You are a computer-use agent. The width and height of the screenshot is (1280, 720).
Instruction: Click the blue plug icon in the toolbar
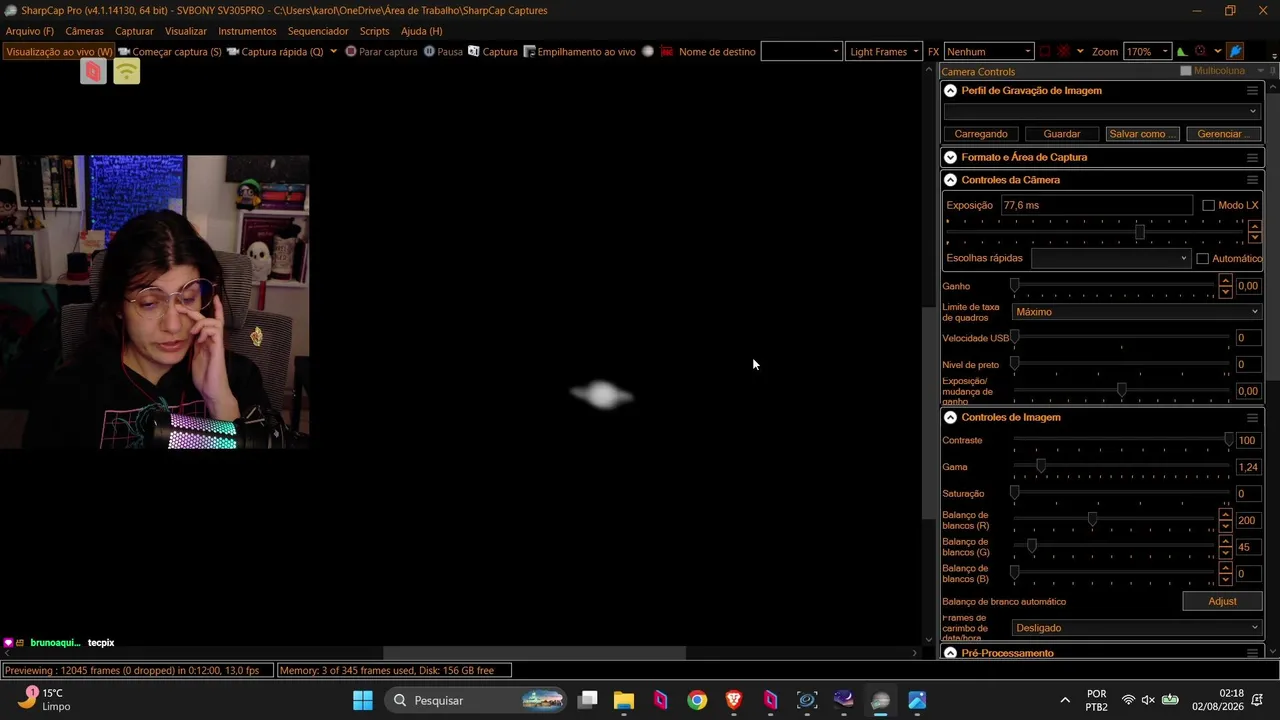coord(1236,51)
